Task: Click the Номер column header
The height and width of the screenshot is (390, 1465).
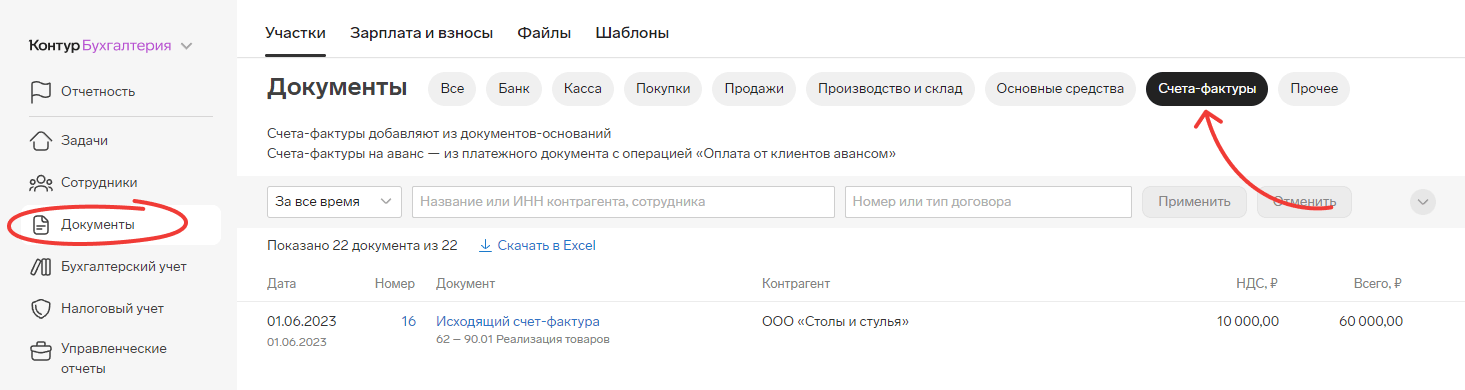Action: pyautogui.click(x=395, y=284)
